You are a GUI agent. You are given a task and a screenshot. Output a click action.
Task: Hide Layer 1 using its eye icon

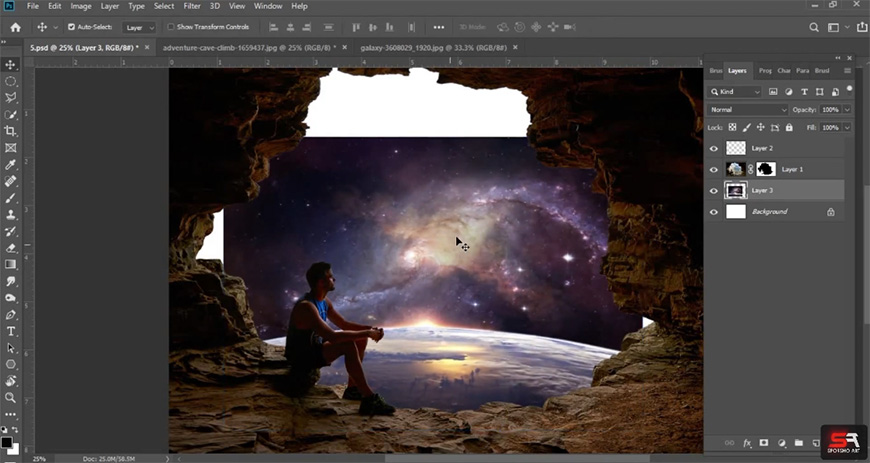[714, 169]
